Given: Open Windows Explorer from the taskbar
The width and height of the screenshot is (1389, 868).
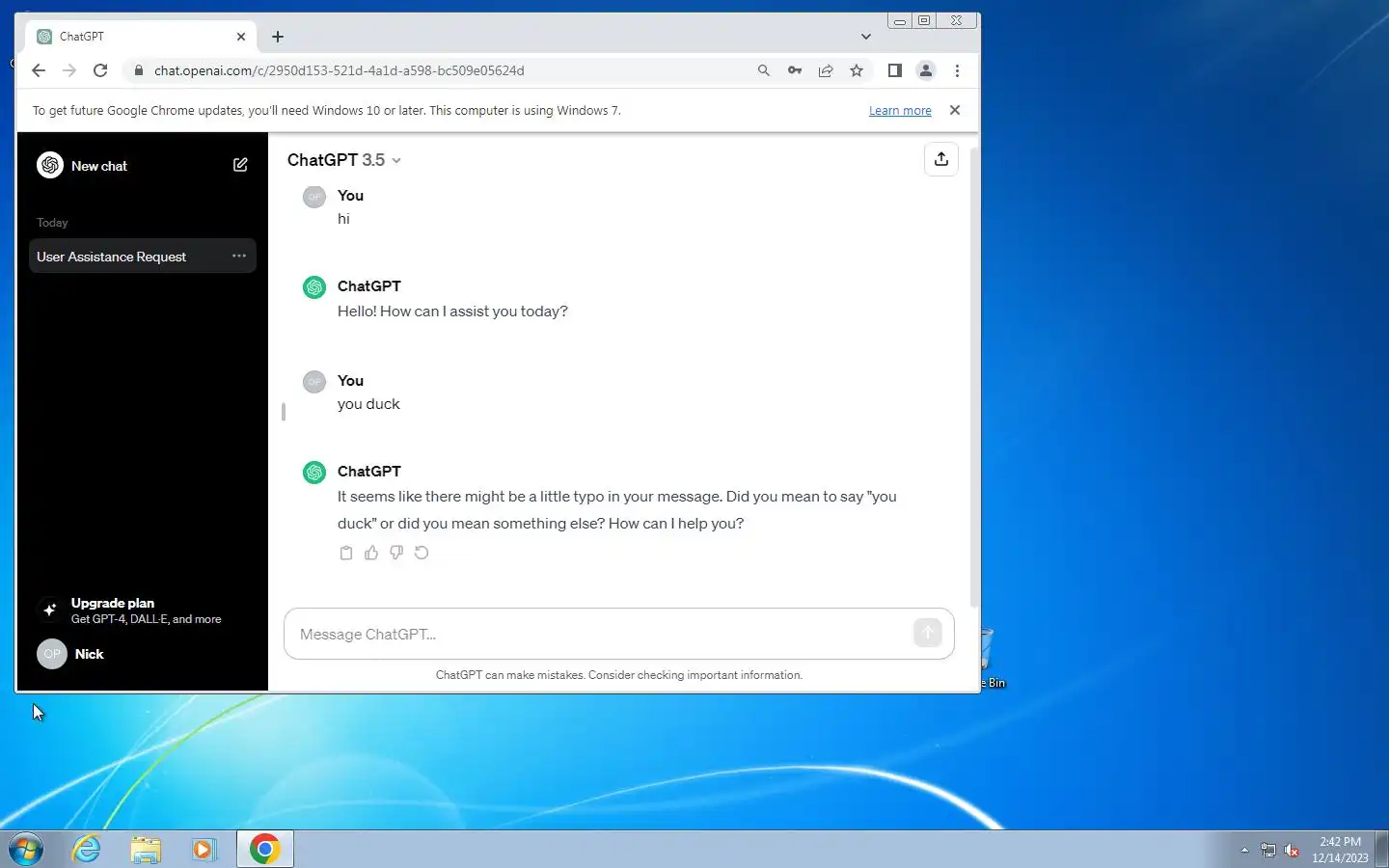Looking at the screenshot, I should coord(146,849).
